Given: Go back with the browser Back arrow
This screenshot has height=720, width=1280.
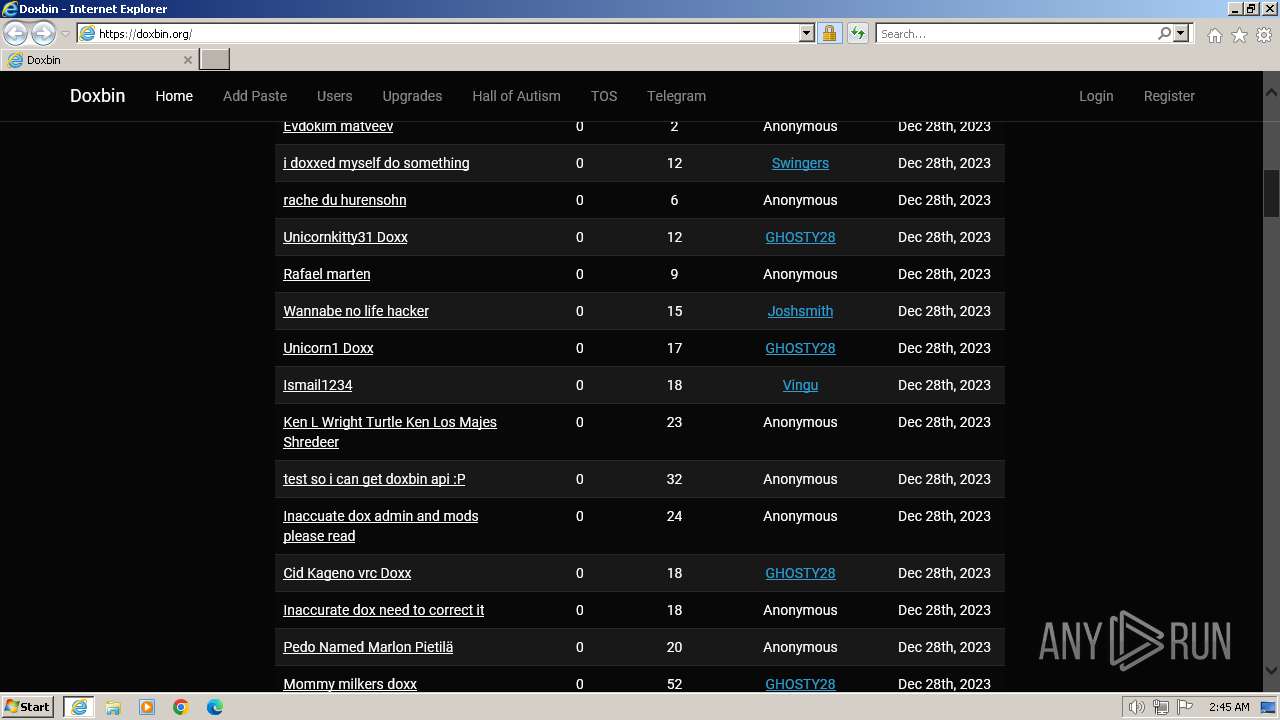Looking at the screenshot, I should tap(16, 33).
